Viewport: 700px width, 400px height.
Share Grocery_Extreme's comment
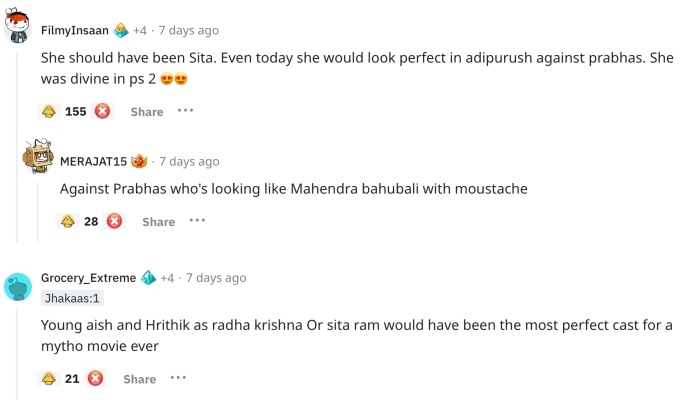[x=139, y=379]
